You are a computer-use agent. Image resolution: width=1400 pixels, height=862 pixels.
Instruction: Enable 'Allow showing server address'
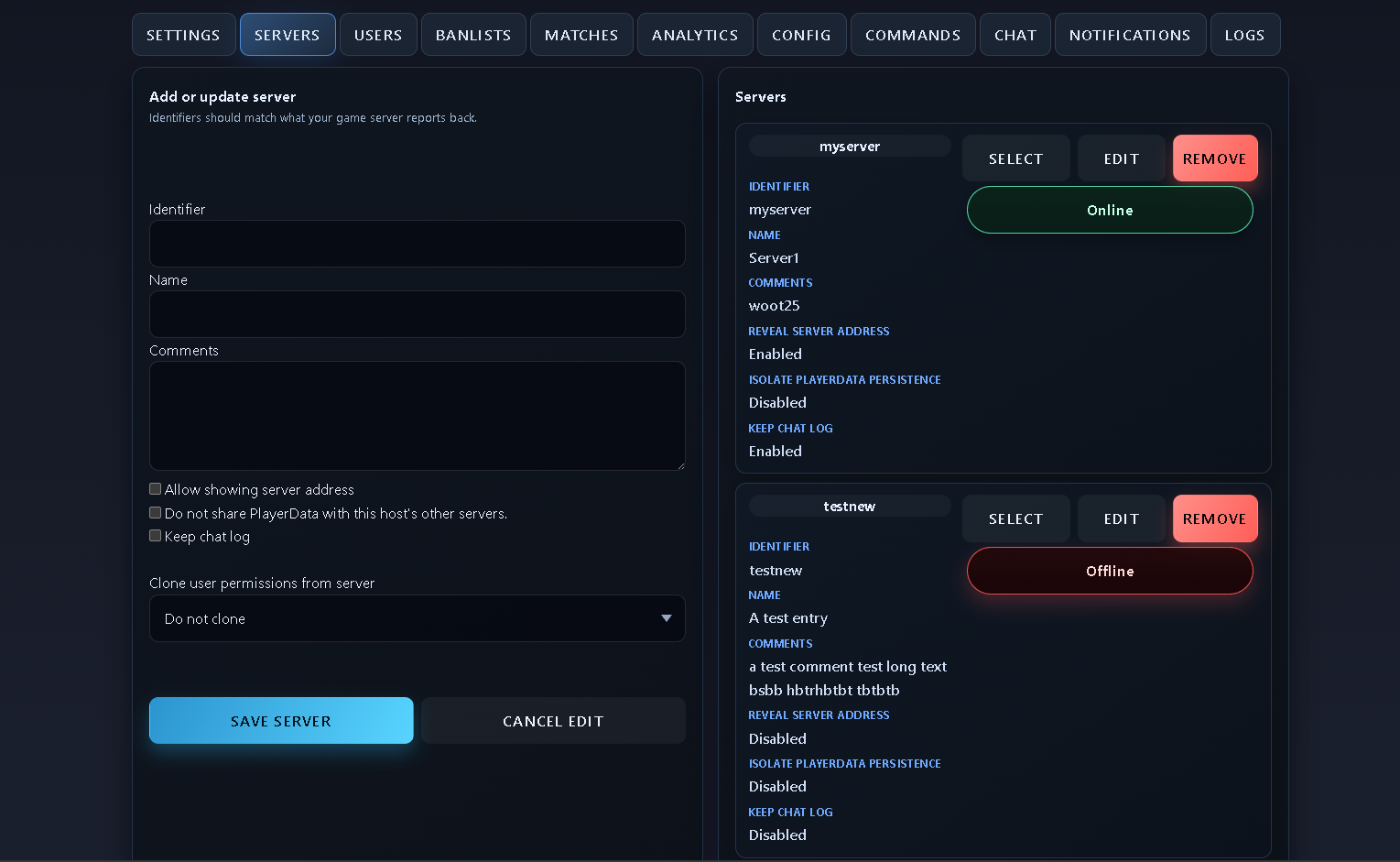(x=155, y=489)
